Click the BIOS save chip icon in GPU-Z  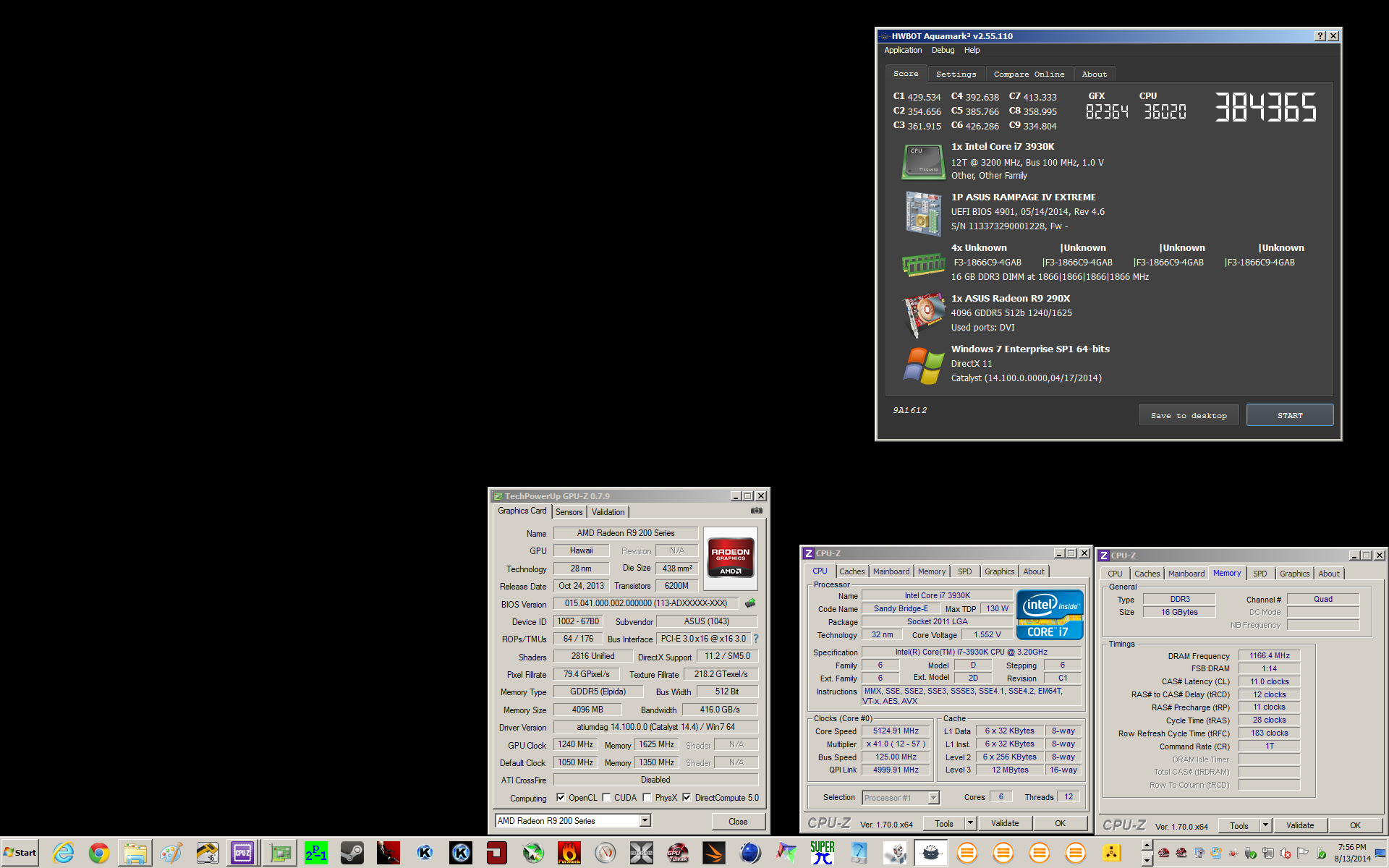tap(750, 603)
